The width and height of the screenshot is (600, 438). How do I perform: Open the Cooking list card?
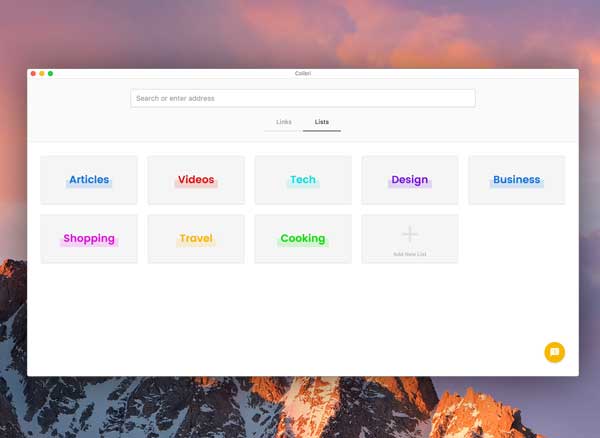pos(303,239)
